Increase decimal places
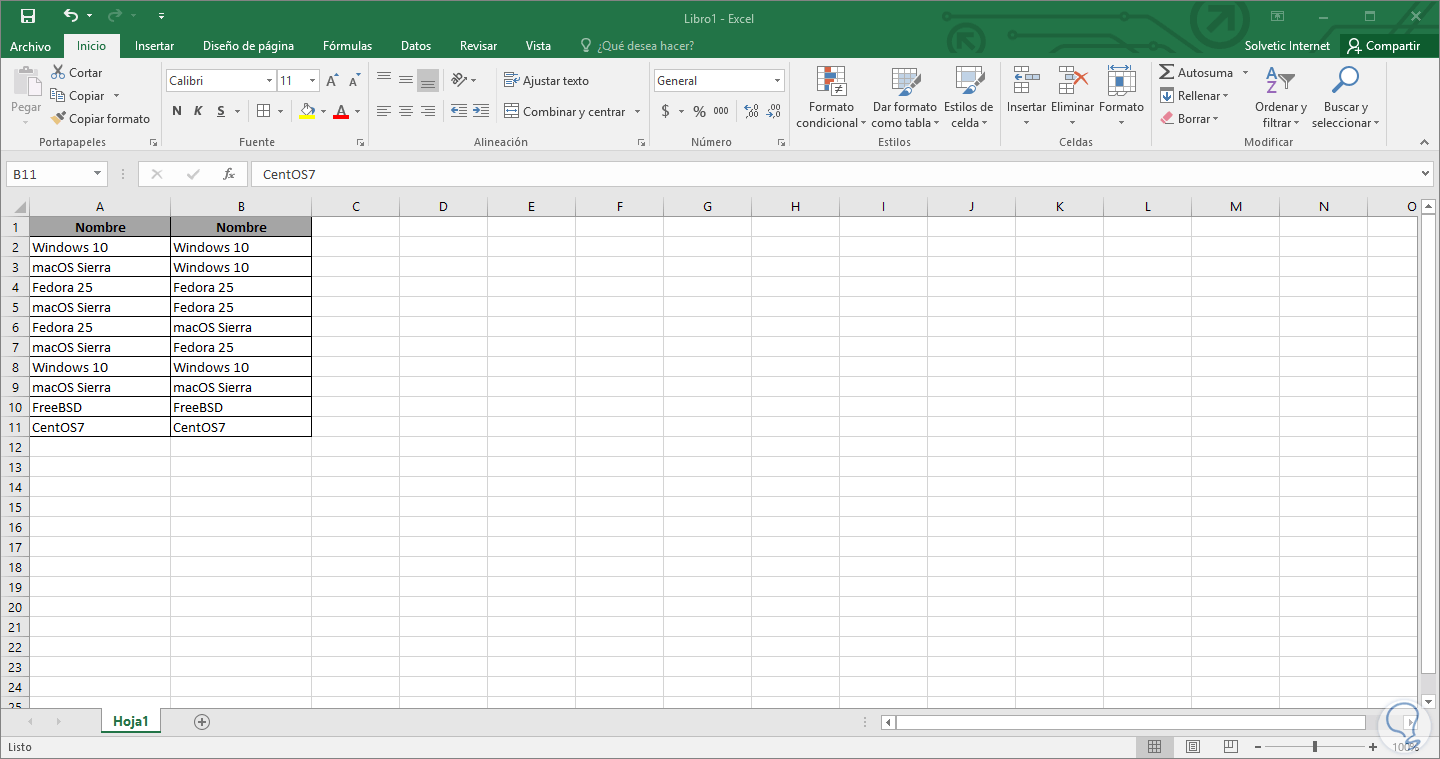Image resolution: width=1440 pixels, height=759 pixels. [x=752, y=111]
